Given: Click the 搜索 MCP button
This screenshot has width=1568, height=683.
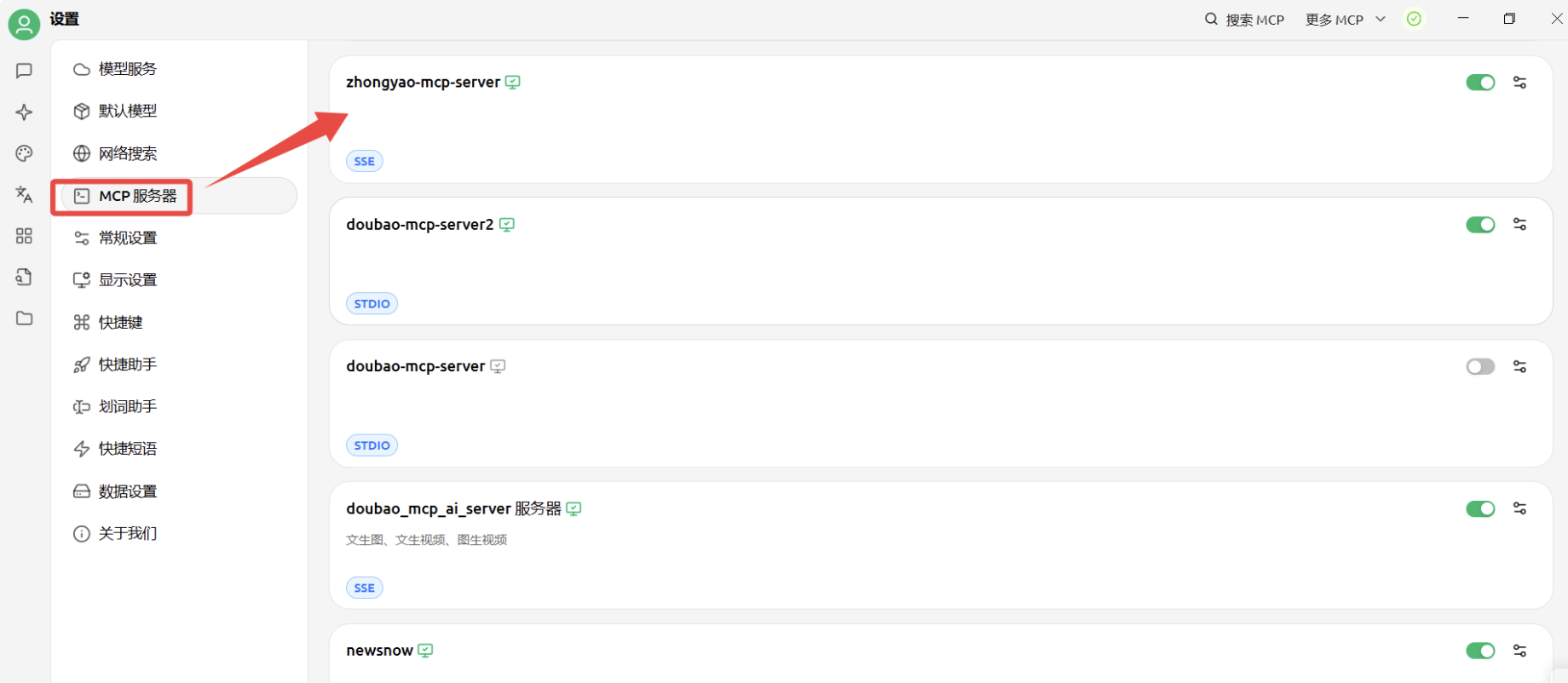Looking at the screenshot, I should 1244,20.
